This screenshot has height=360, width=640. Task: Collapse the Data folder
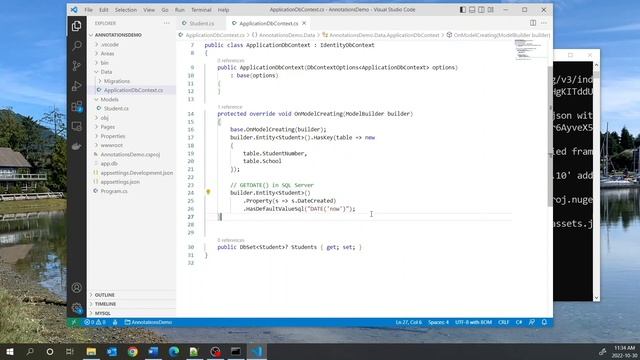(x=106, y=72)
